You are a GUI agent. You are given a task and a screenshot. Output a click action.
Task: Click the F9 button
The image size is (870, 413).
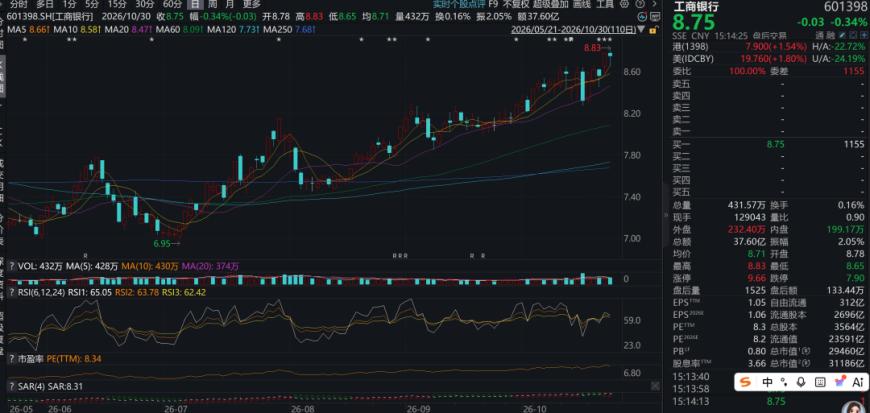[493, 4]
